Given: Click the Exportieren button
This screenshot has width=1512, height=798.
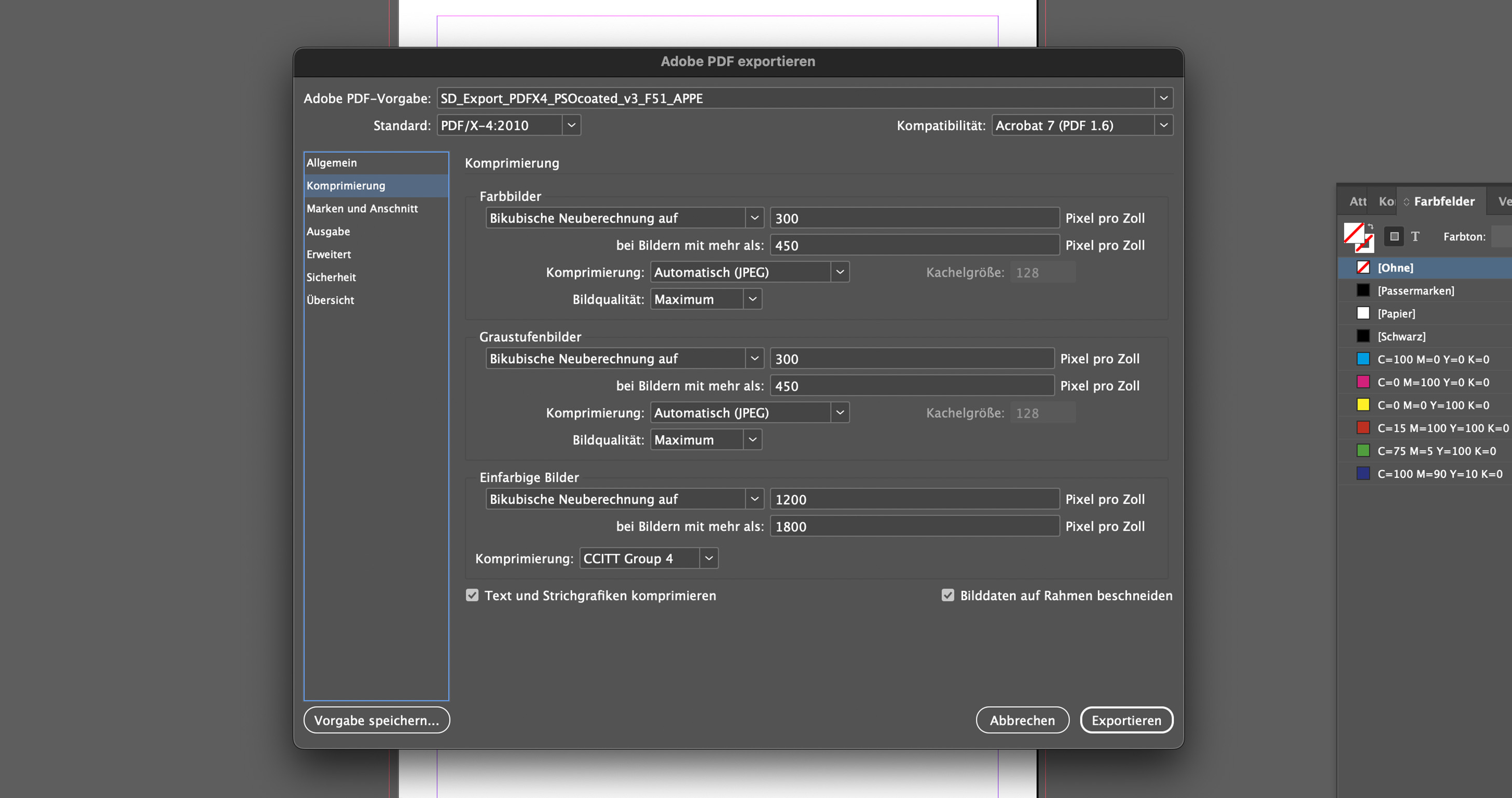Looking at the screenshot, I should (x=1126, y=720).
